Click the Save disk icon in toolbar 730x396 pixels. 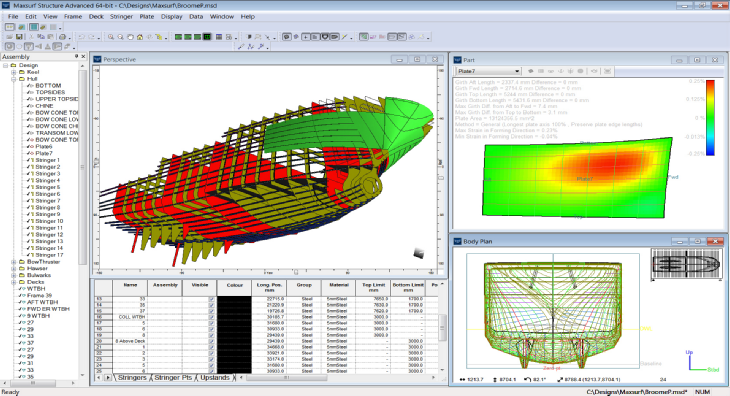click(19, 37)
